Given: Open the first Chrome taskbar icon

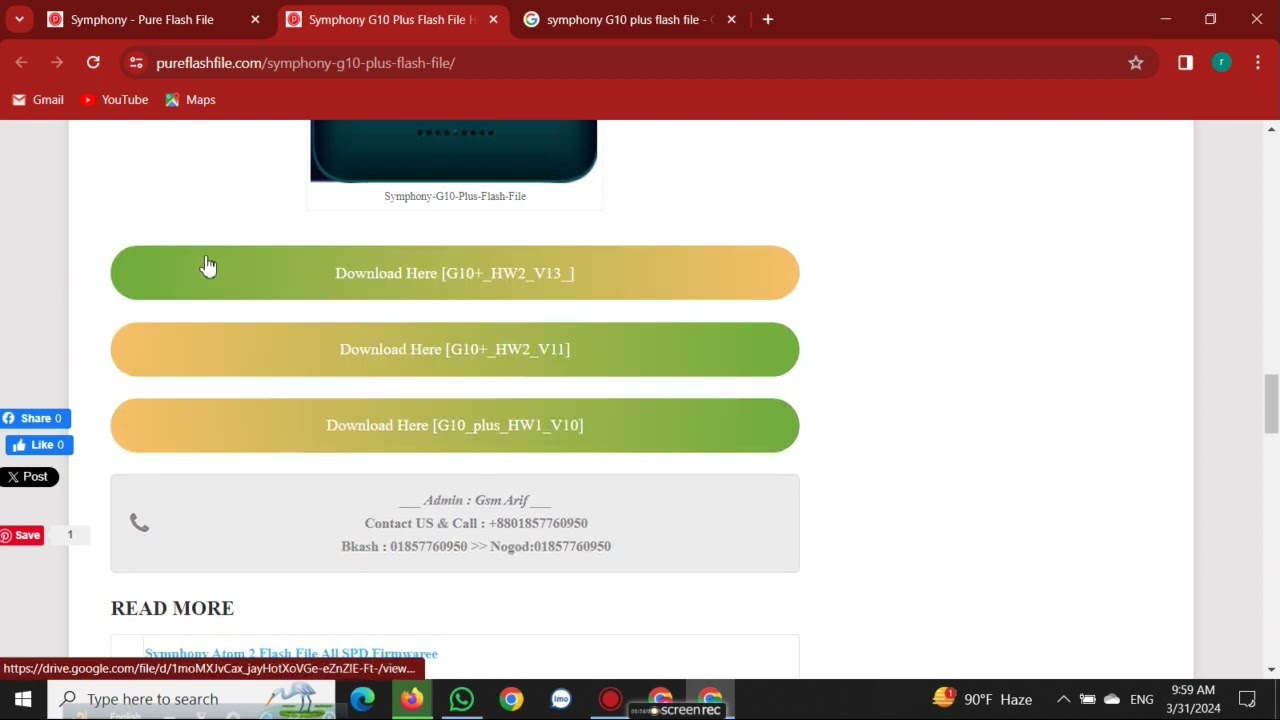Looking at the screenshot, I should [511, 699].
